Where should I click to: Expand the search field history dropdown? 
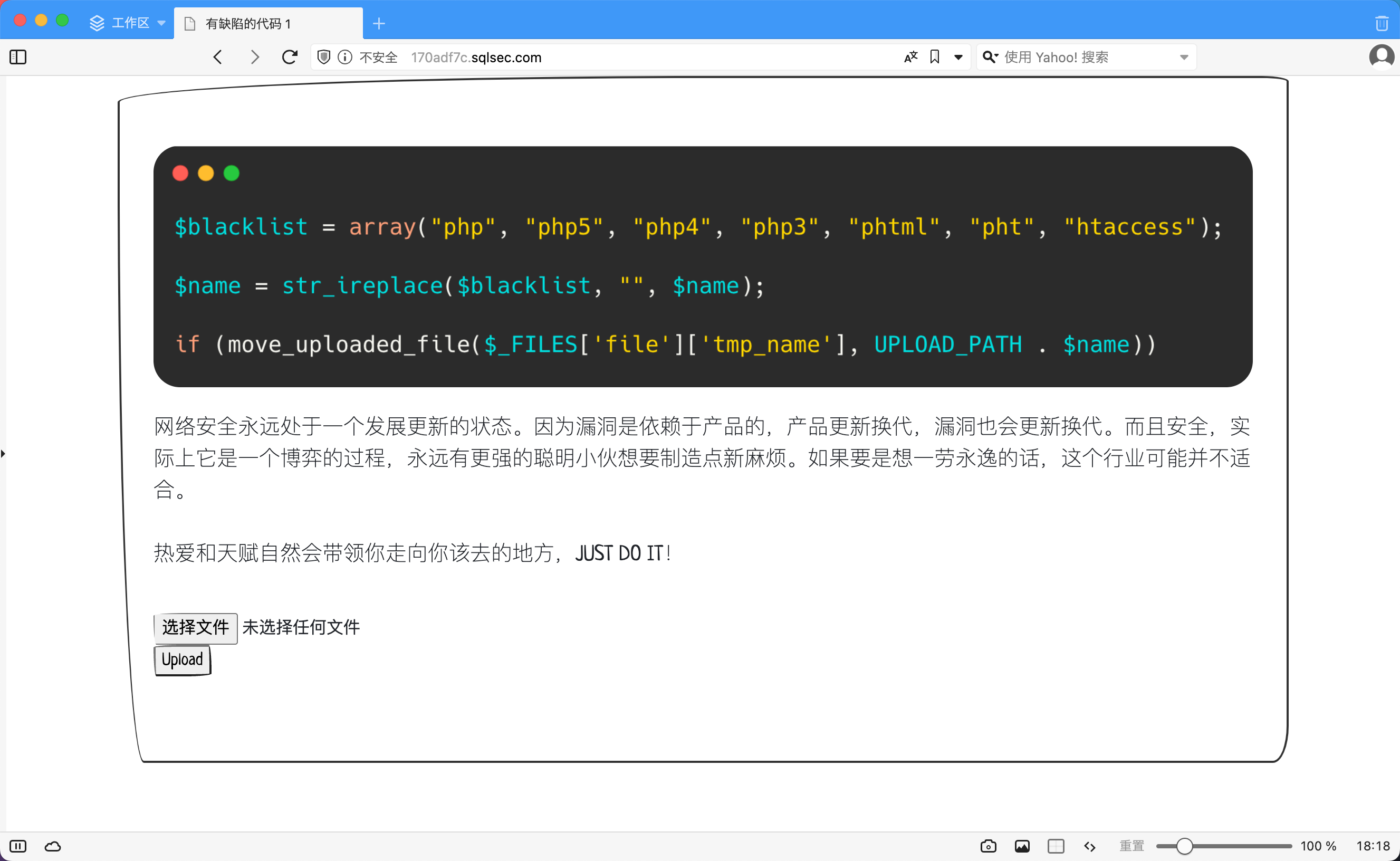(1184, 57)
